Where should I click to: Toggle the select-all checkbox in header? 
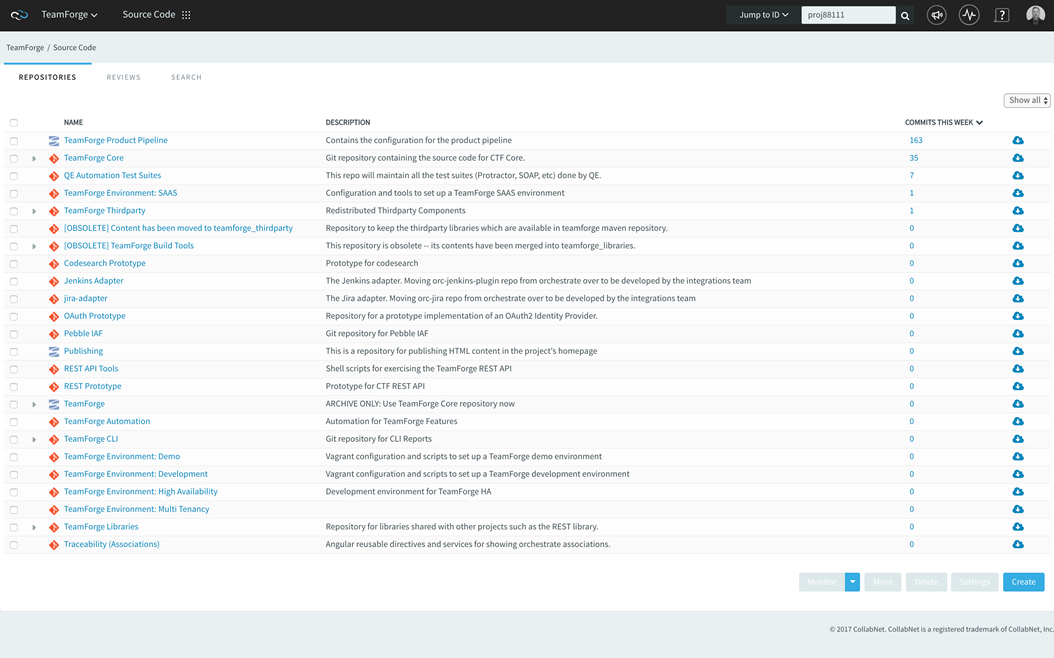(13, 123)
